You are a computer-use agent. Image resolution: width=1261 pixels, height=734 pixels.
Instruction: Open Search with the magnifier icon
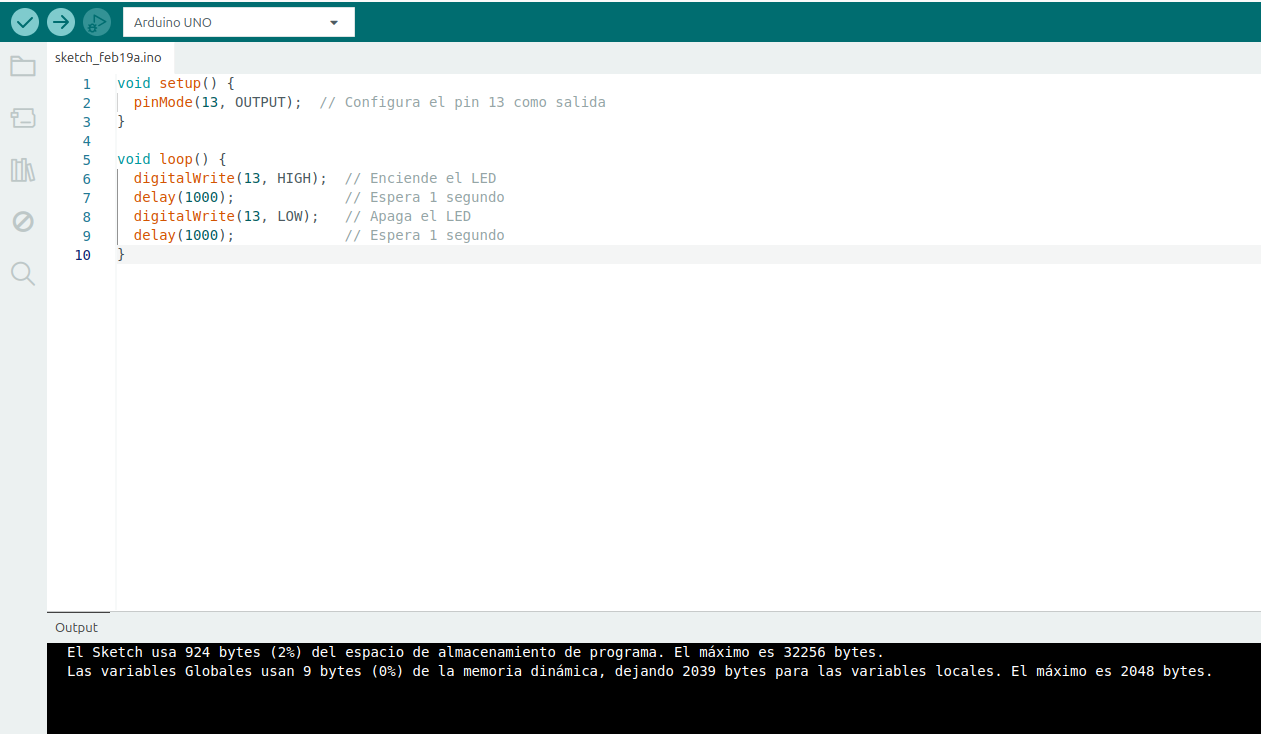coord(23,274)
